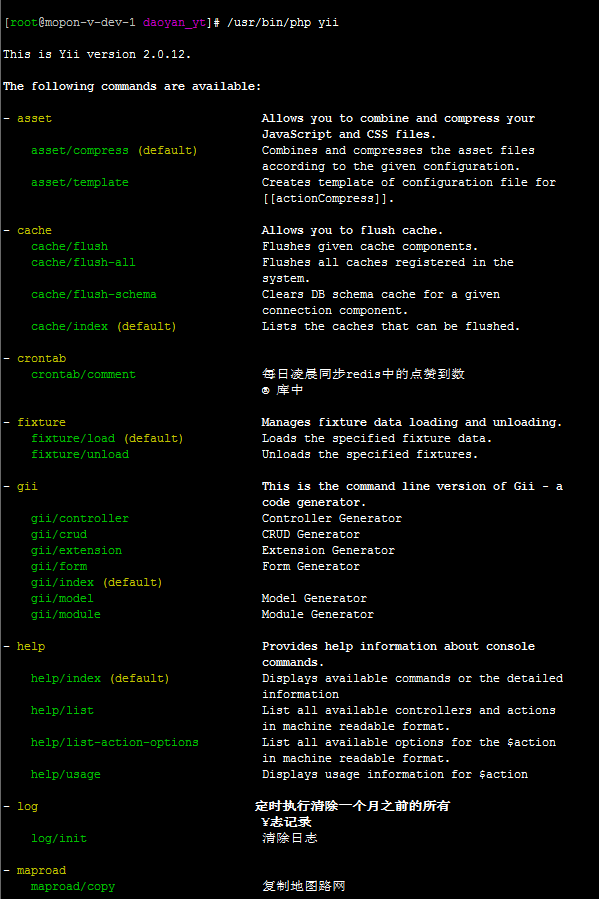Image resolution: width=599 pixels, height=899 pixels.
Task: Click 'help/index (default)' entry
Action: (100, 678)
